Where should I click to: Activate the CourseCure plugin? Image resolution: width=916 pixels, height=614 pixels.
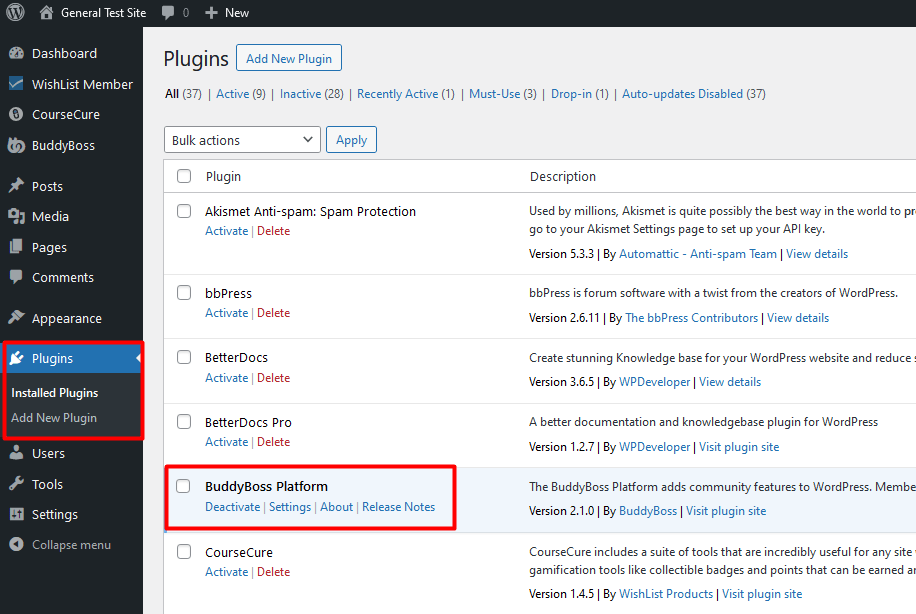click(x=226, y=571)
